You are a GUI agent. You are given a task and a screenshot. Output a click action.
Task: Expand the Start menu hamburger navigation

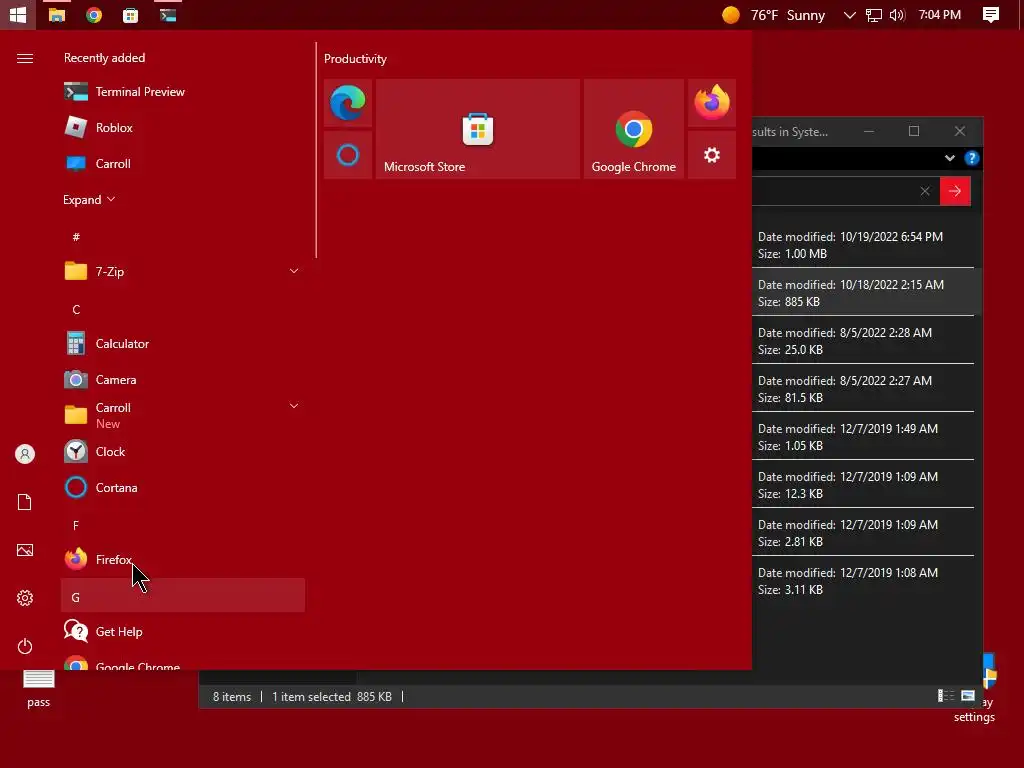tap(25, 59)
